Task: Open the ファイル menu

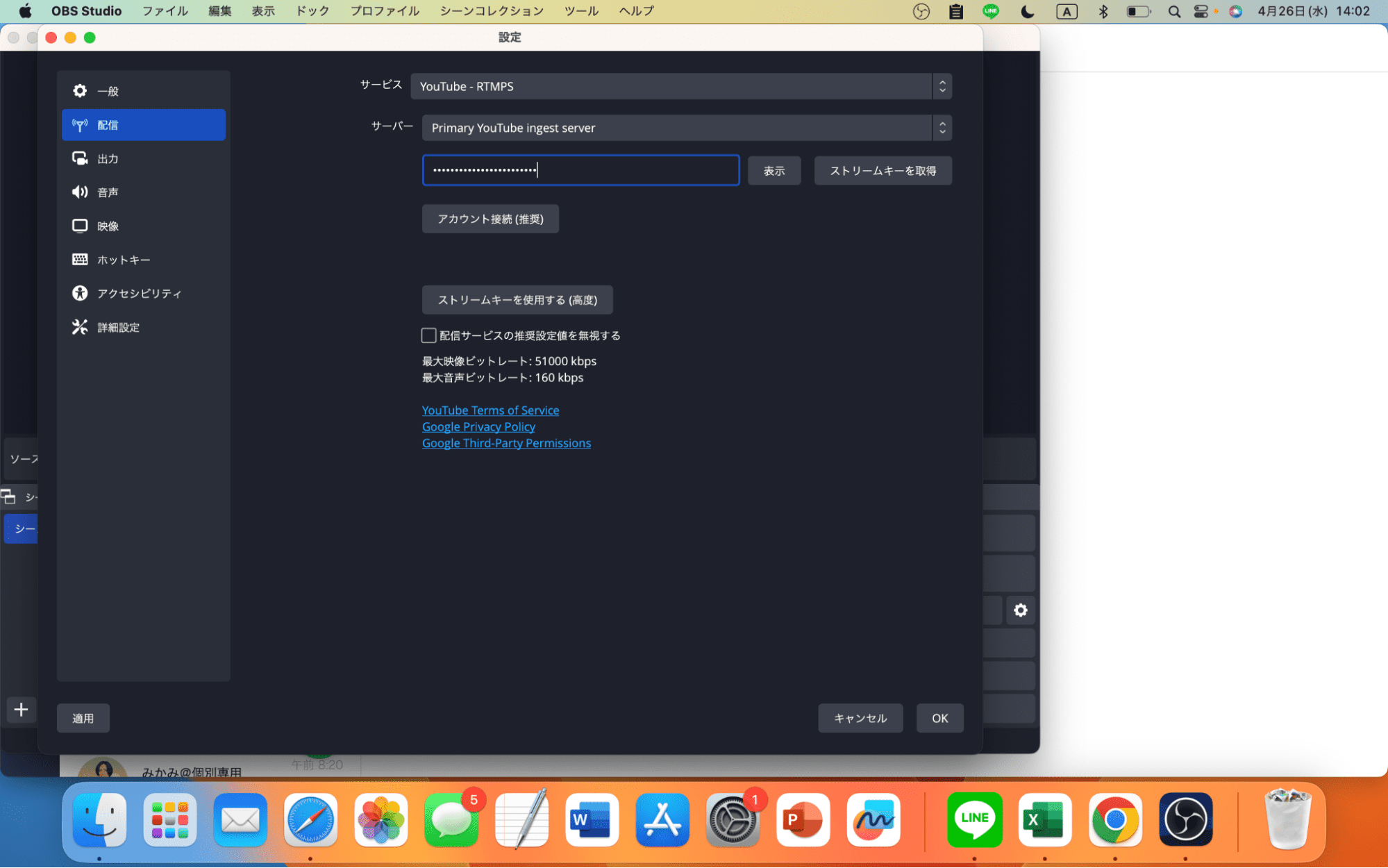Action: tap(165, 11)
